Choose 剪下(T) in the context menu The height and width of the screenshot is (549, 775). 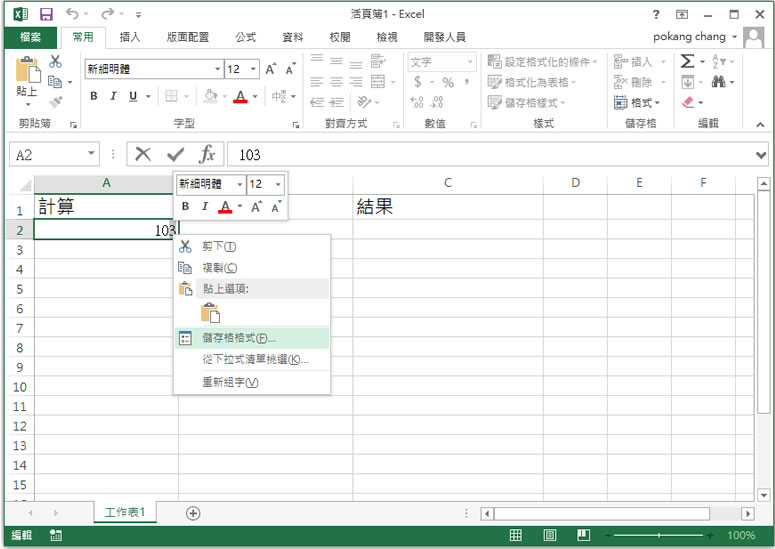click(x=252, y=246)
